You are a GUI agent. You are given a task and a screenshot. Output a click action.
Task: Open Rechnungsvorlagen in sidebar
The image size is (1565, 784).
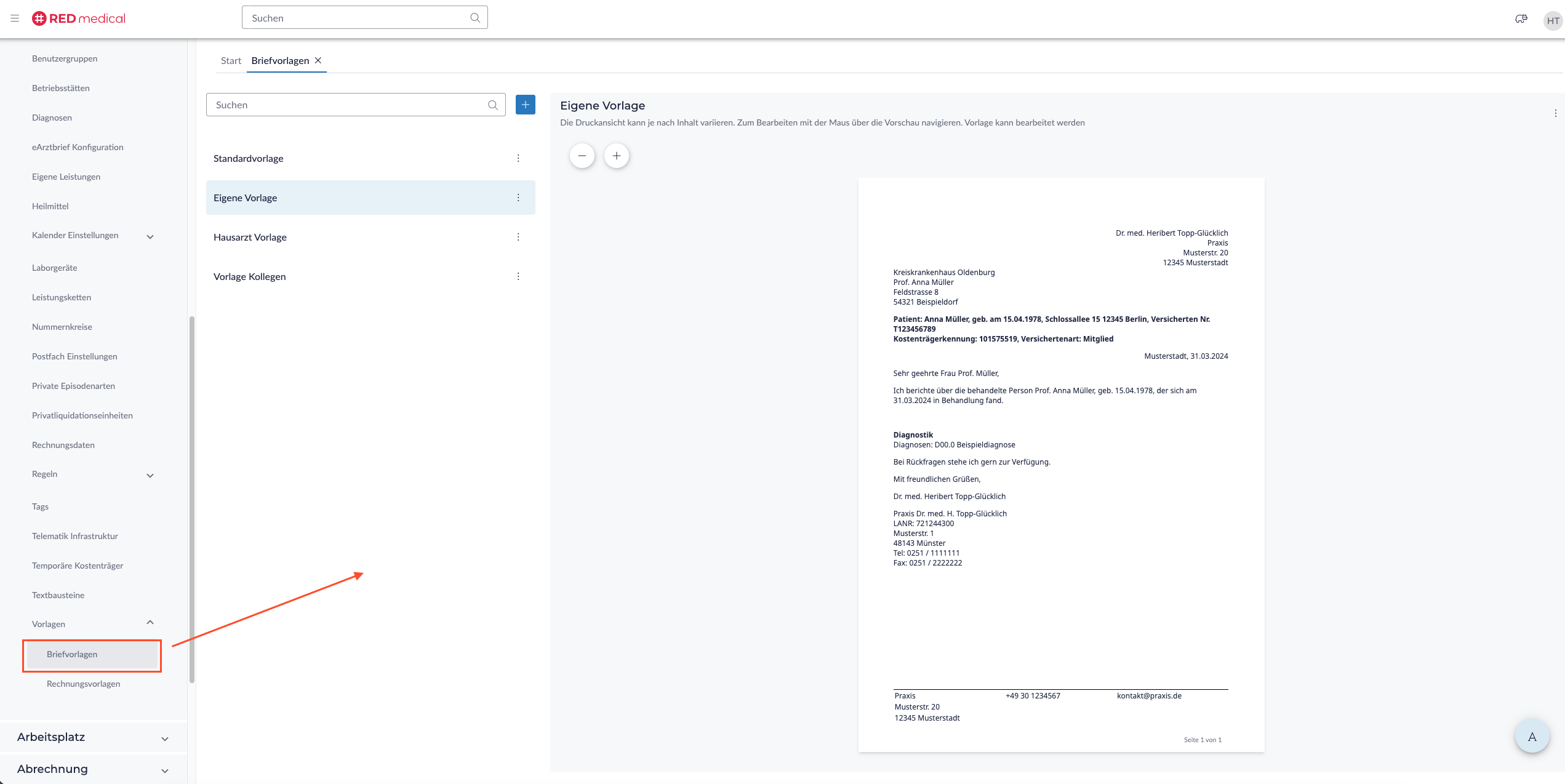pyautogui.click(x=84, y=684)
